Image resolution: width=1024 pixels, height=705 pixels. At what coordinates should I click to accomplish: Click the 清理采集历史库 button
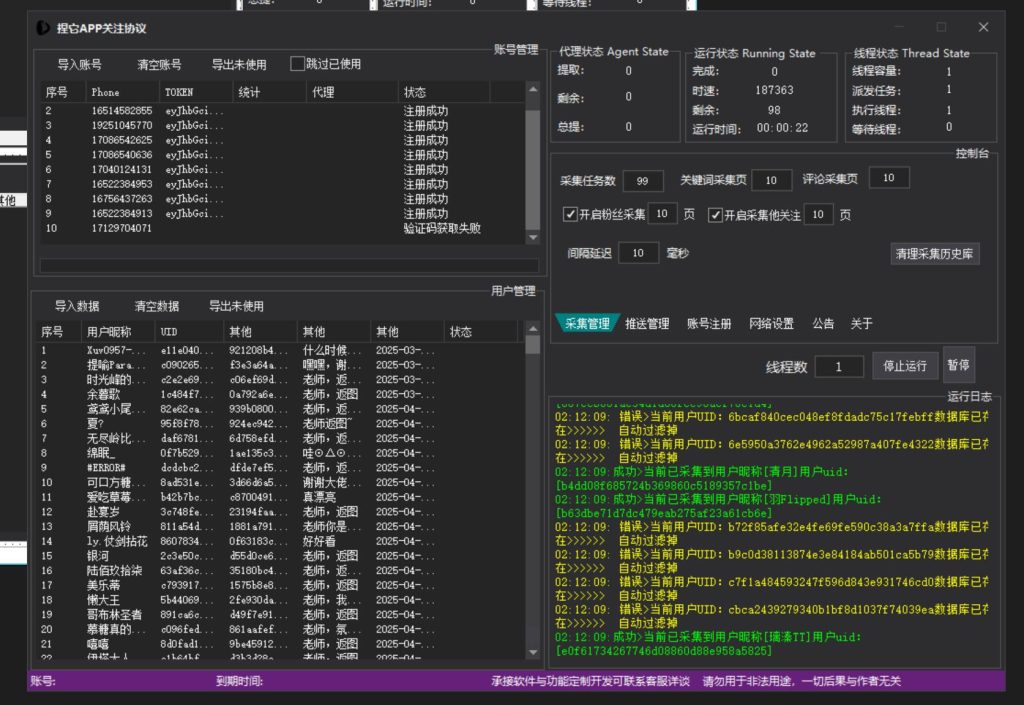pos(934,254)
